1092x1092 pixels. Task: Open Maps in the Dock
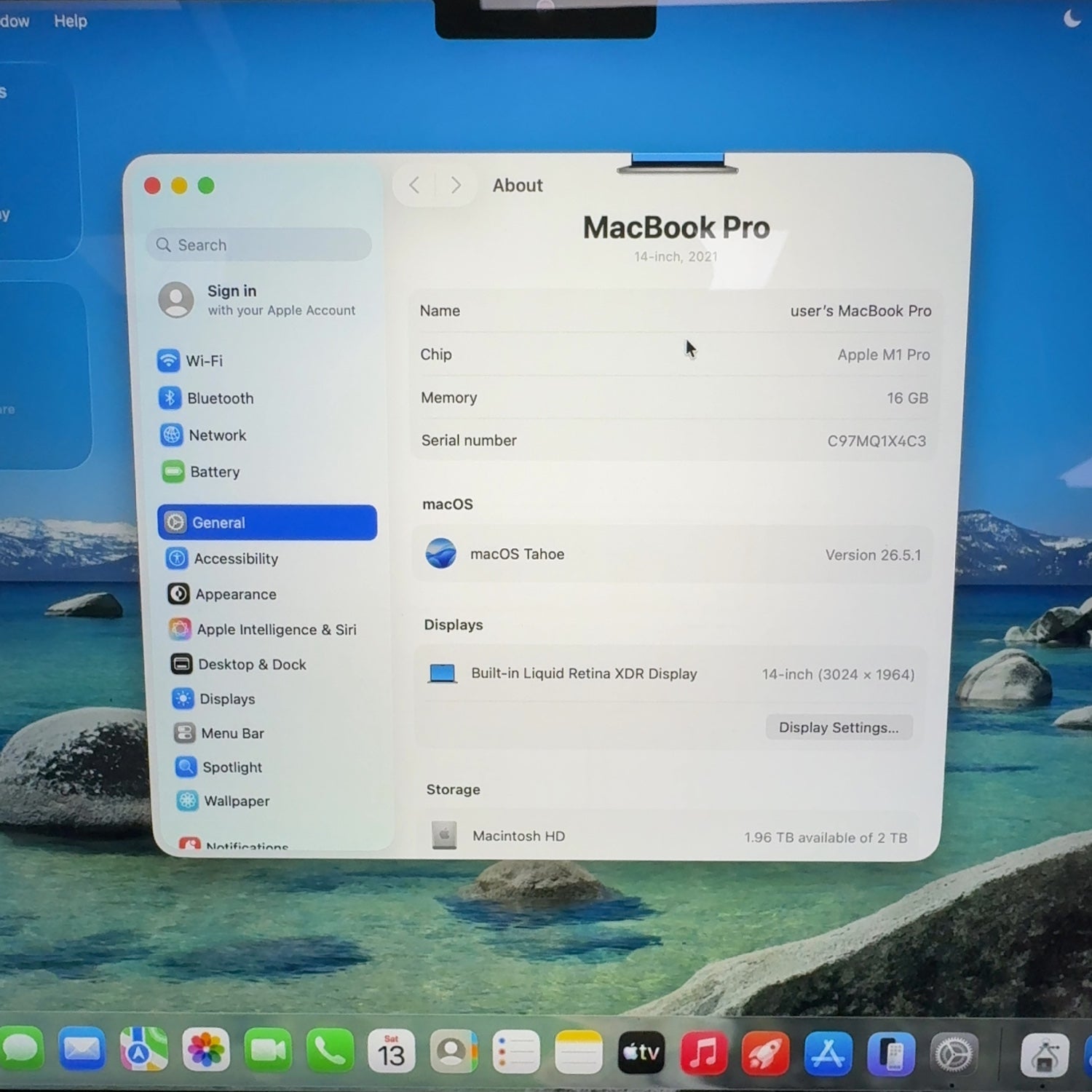pos(143,1049)
